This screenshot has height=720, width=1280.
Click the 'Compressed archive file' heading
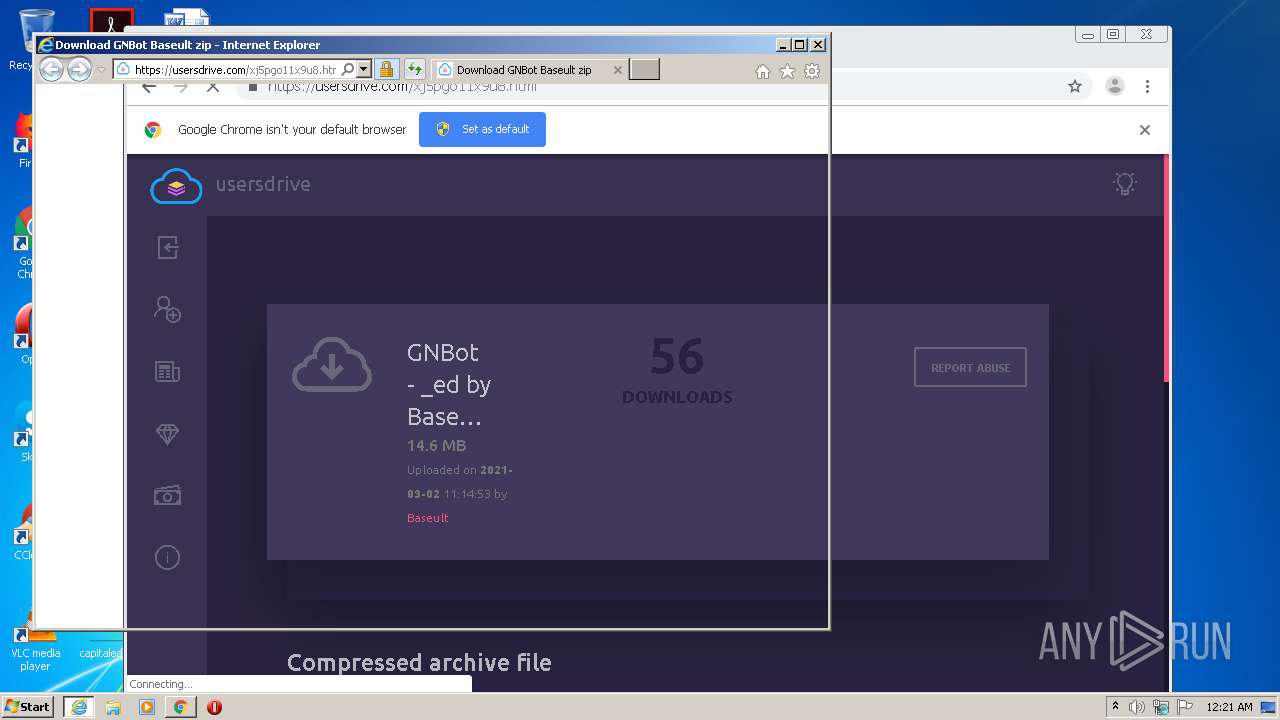pos(419,663)
